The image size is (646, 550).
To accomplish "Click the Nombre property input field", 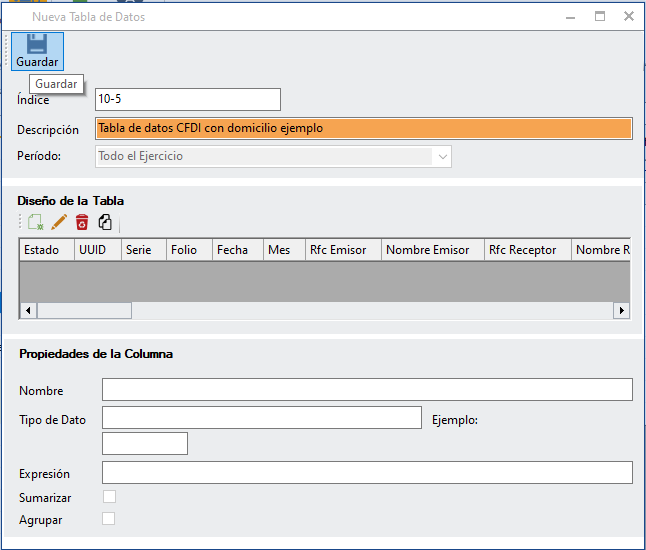I will point(367,389).
